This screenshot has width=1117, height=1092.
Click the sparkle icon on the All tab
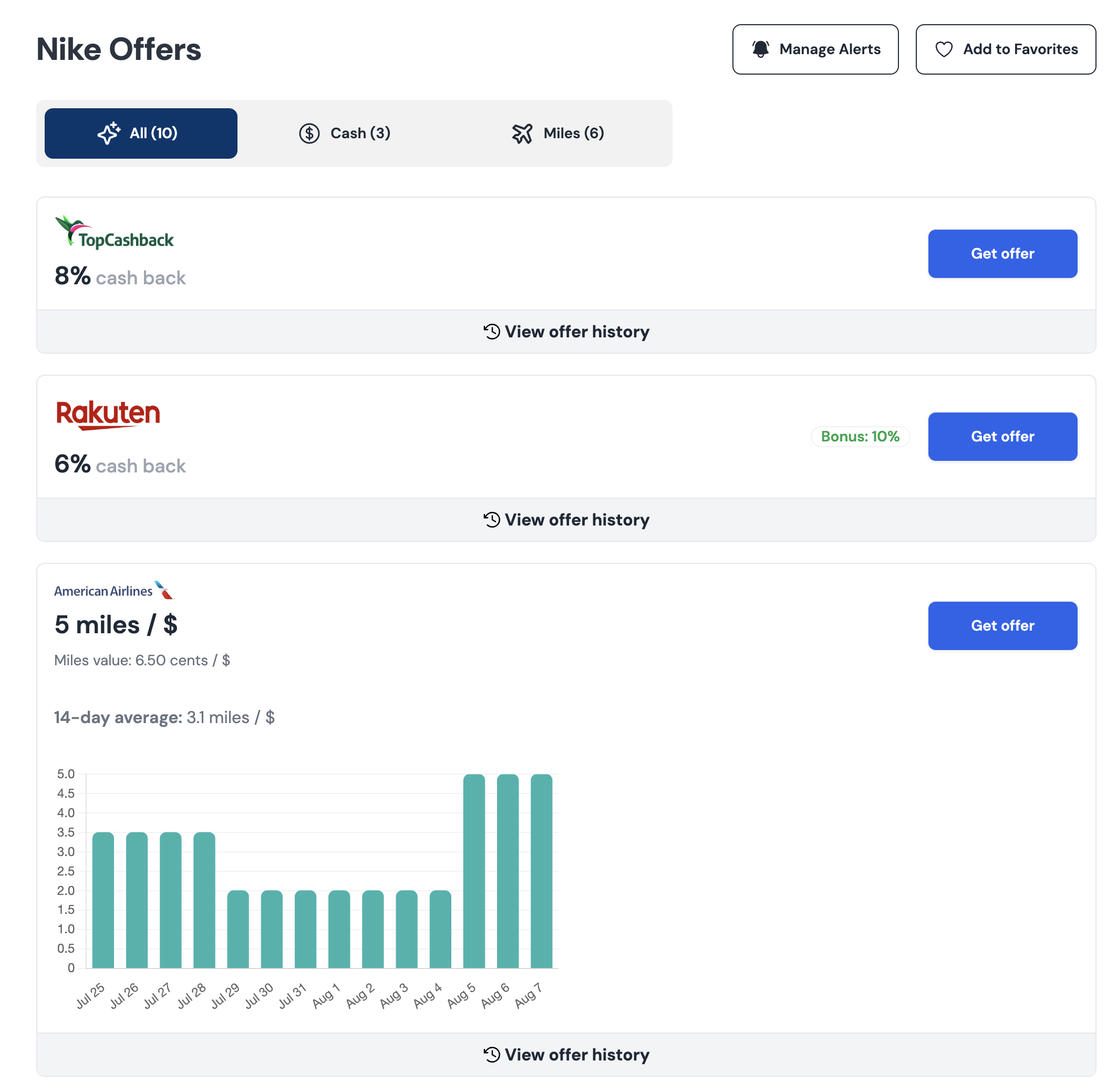coord(109,133)
